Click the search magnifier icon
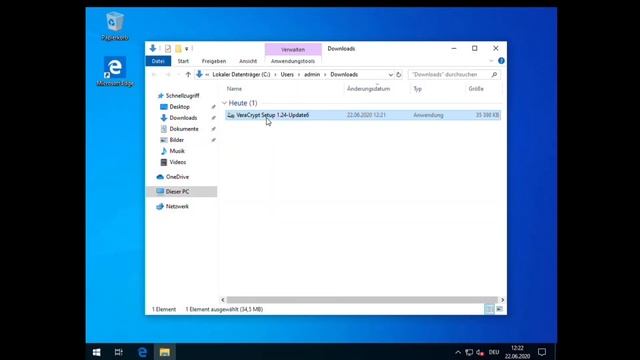The image size is (640, 360). click(x=494, y=75)
